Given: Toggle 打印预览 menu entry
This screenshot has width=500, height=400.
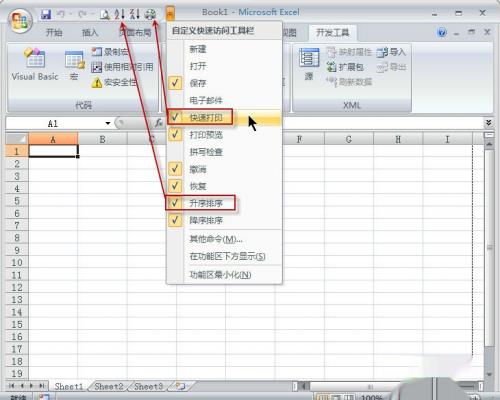Looking at the screenshot, I should click(x=224, y=135).
